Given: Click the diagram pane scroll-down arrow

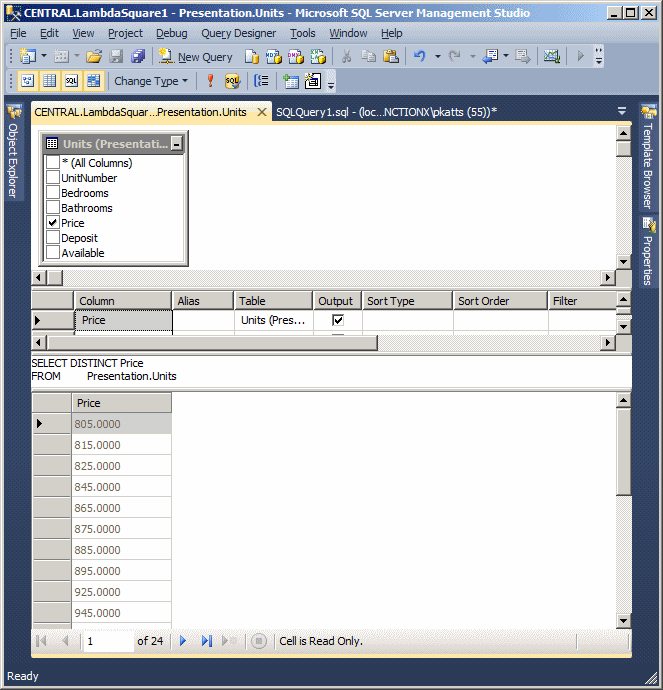Looking at the screenshot, I should [x=624, y=262].
